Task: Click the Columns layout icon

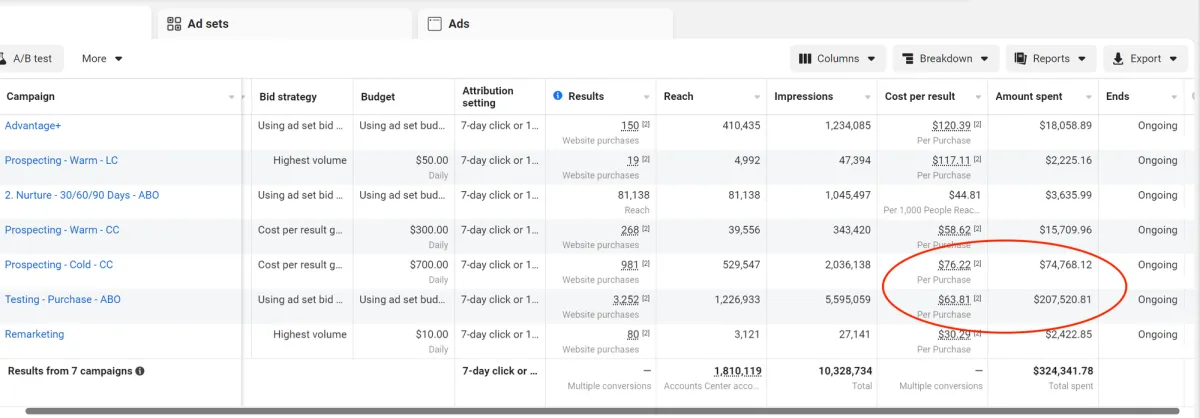Action: click(805, 58)
